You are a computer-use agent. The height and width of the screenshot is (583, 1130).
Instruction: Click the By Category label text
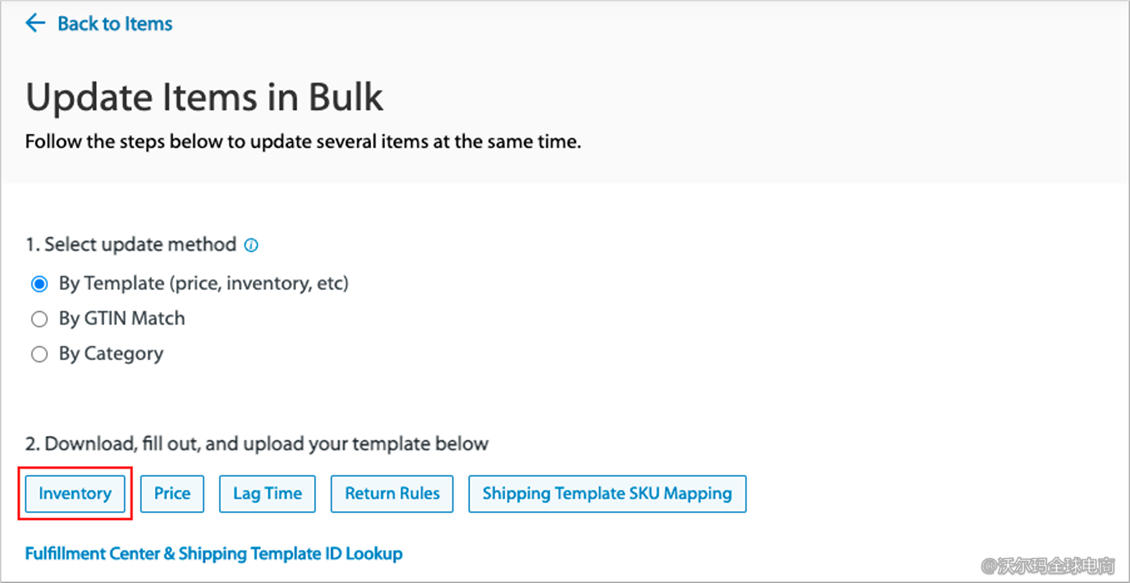(x=111, y=354)
